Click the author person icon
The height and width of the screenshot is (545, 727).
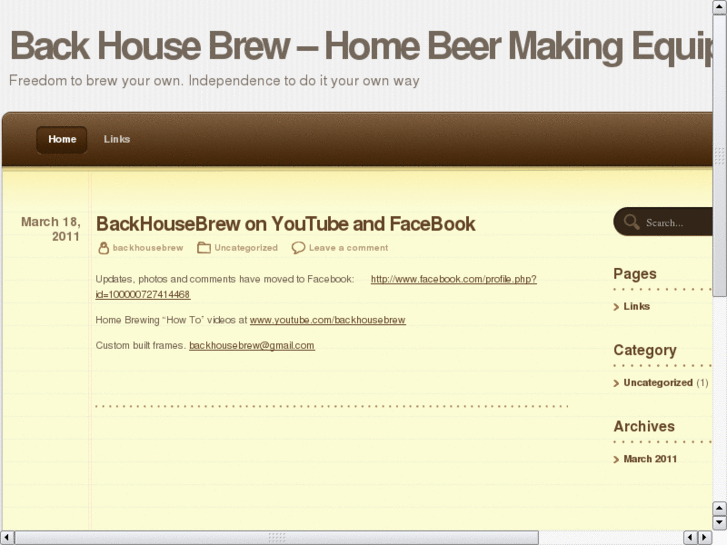(x=103, y=248)
